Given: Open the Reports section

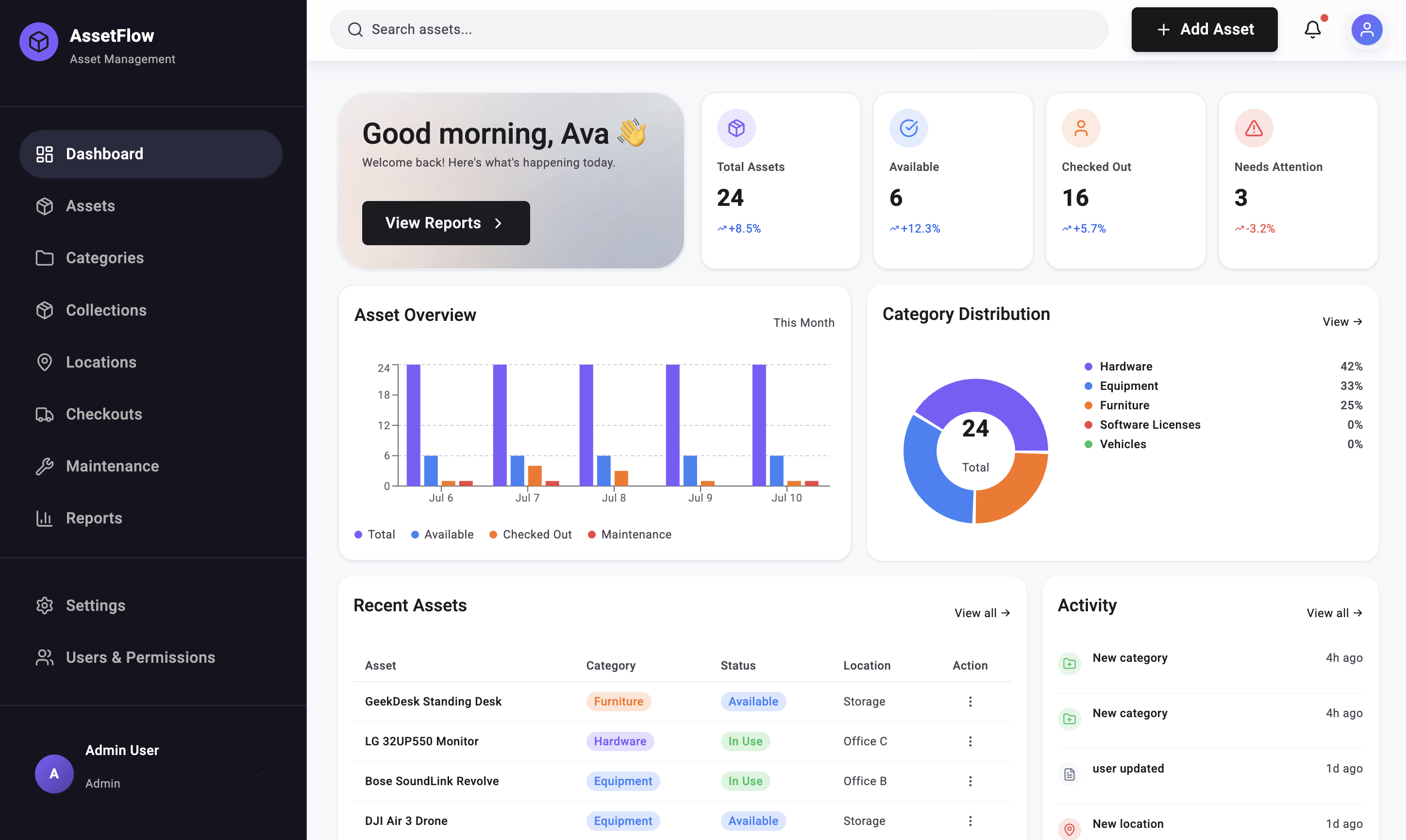Looking at the screenshot, I should (x=151, y=519).
